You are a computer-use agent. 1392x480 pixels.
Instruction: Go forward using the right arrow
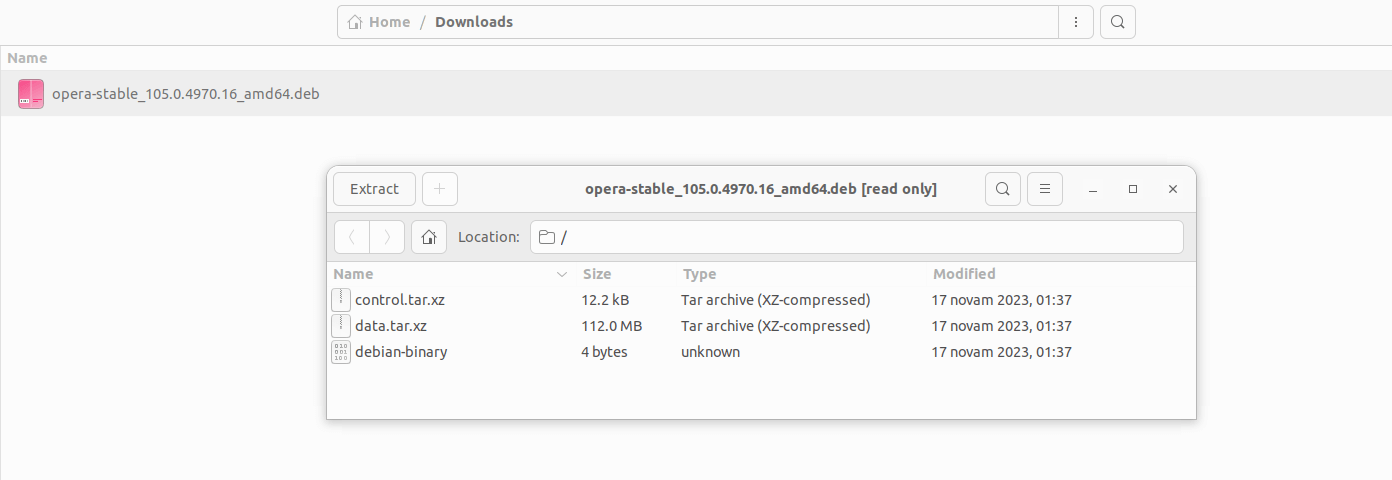coord(387,237)
